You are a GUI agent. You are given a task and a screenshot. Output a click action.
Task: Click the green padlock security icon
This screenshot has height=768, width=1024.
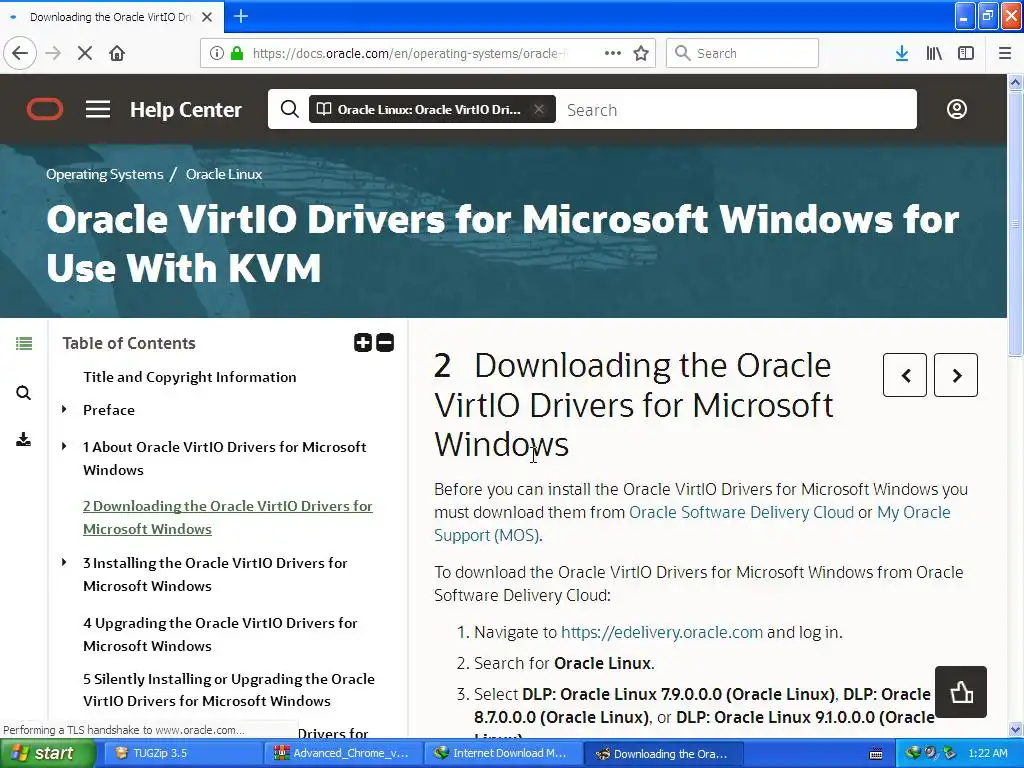pyautogui.click(x=237, y=54)
